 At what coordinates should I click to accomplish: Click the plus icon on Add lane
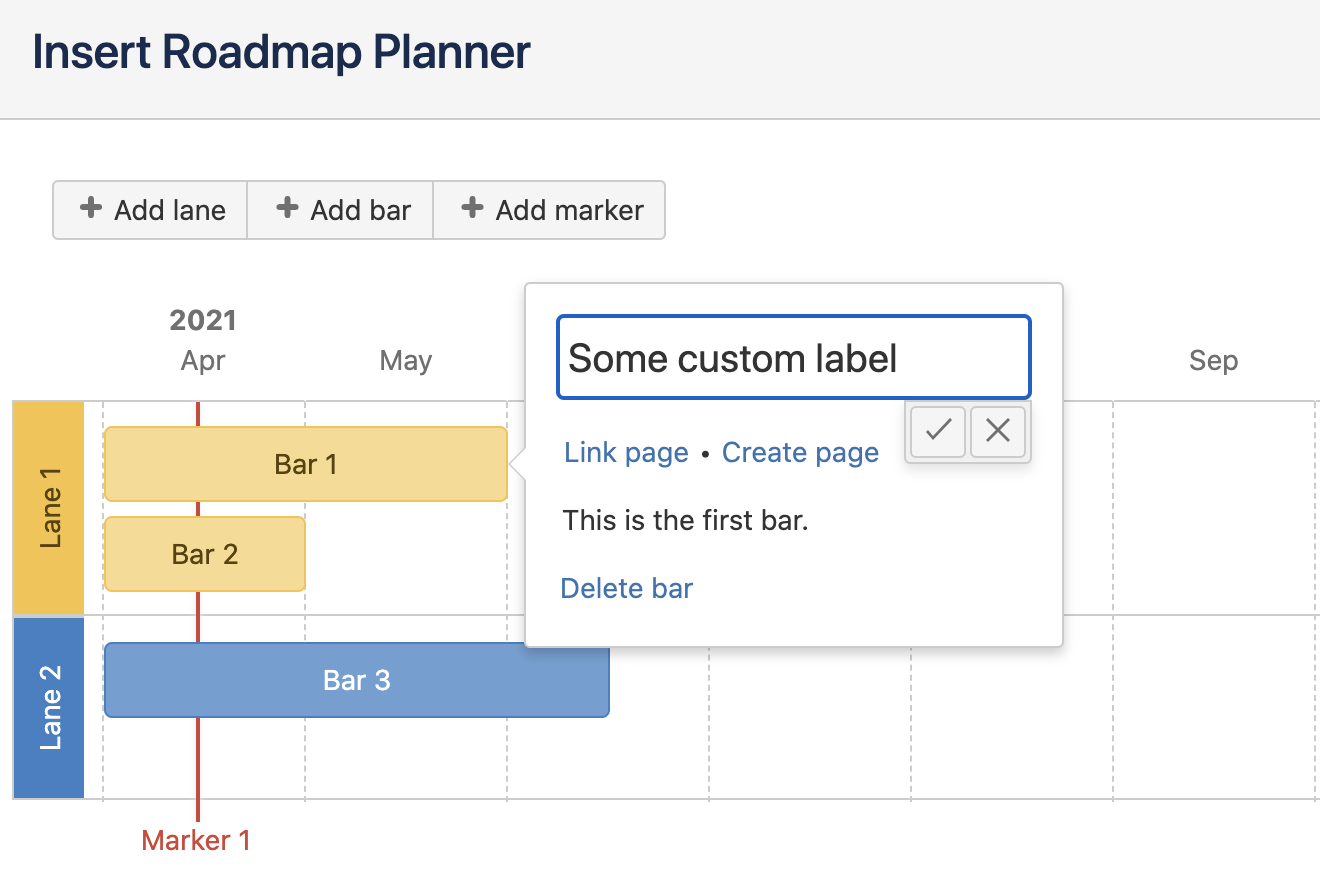coord(91,209)
